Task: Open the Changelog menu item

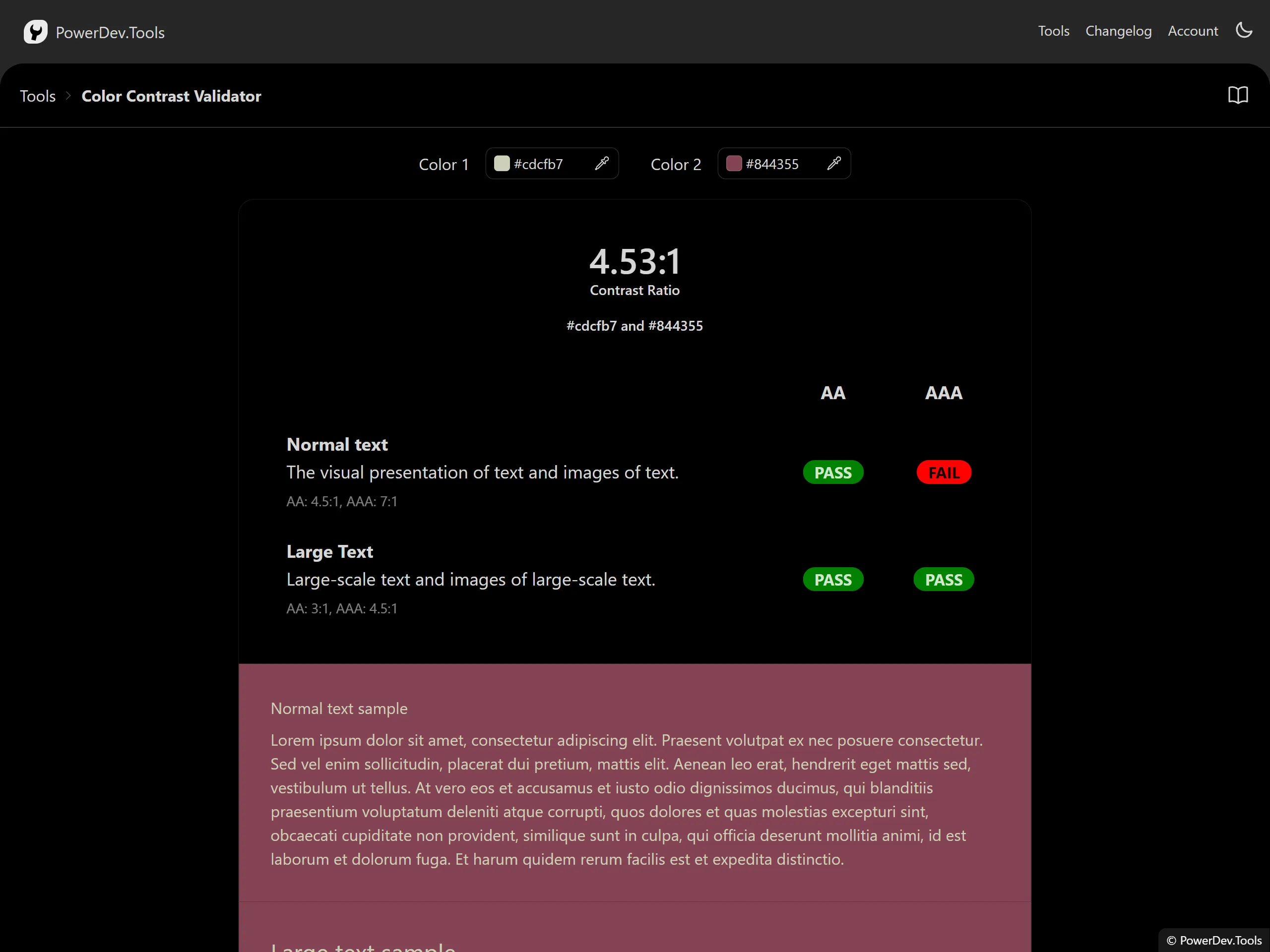Action: pyautogui.click(x=1118, y=31)
